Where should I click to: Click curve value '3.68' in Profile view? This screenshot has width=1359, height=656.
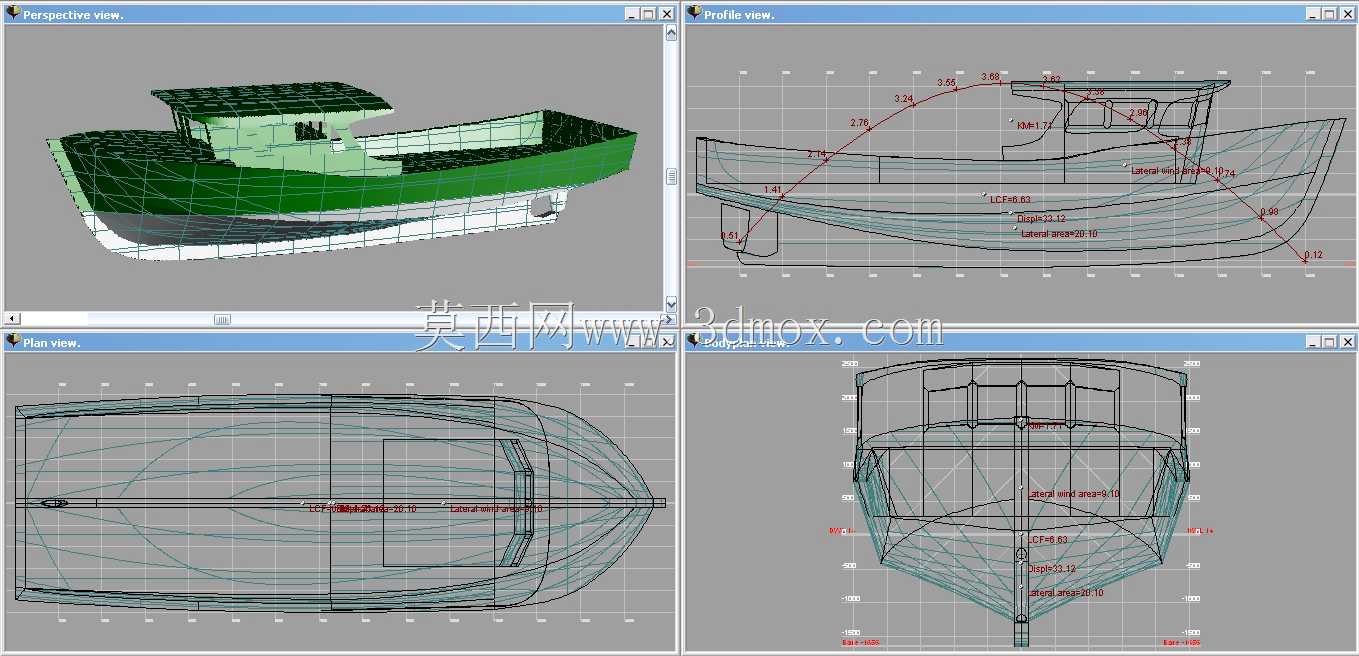(x=990, y=77)
